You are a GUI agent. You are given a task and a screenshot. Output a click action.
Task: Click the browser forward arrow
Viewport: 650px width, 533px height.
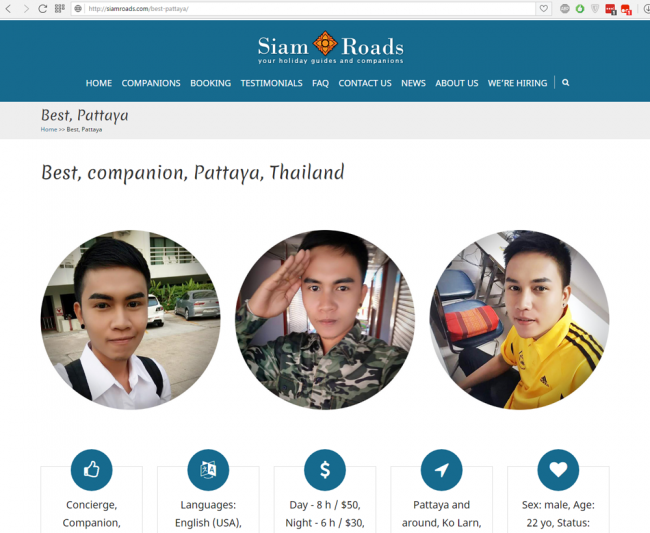pyautogui.click(x=26, y=8)
